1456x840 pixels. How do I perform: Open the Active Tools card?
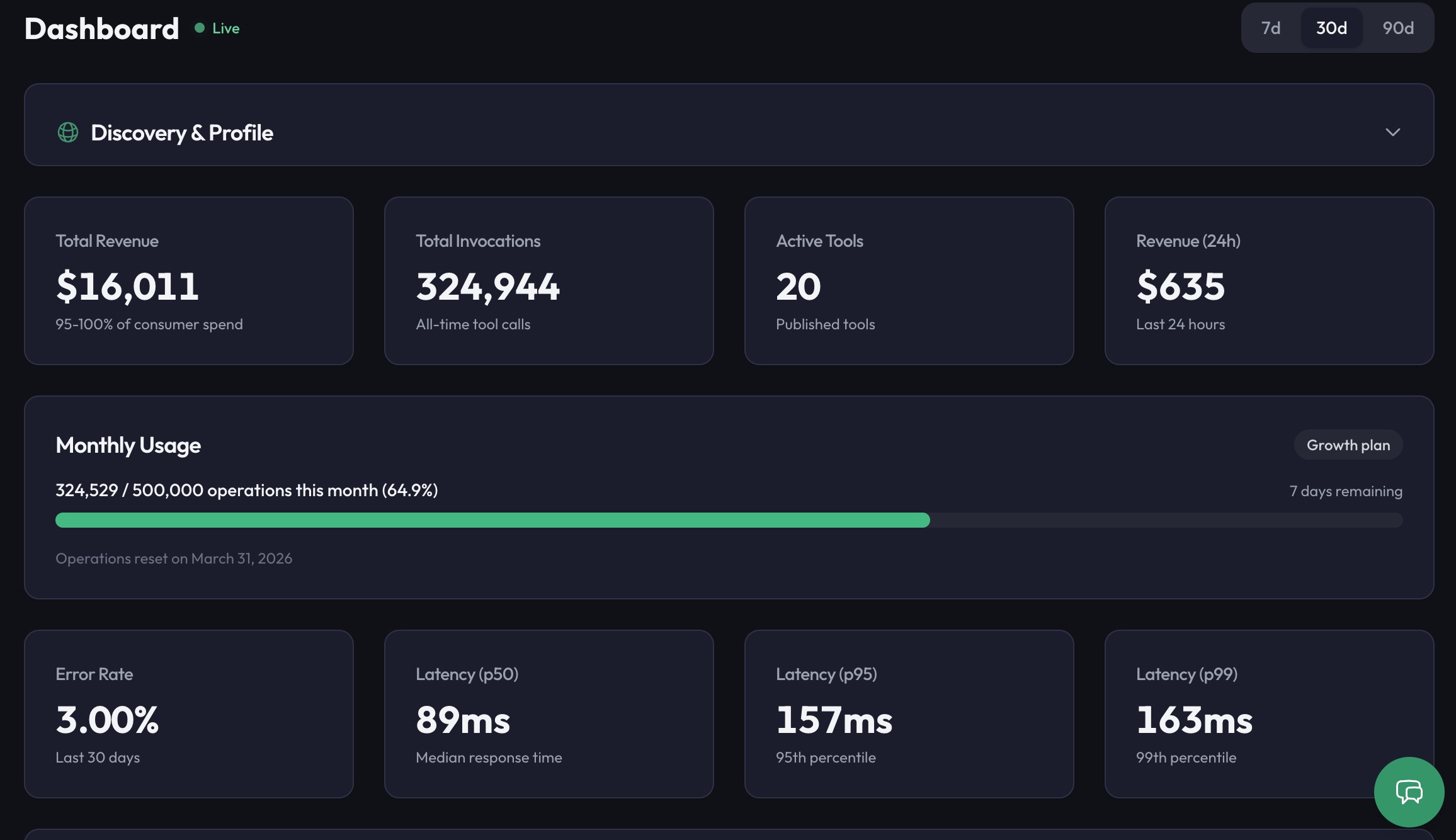[x=909, y=281]
